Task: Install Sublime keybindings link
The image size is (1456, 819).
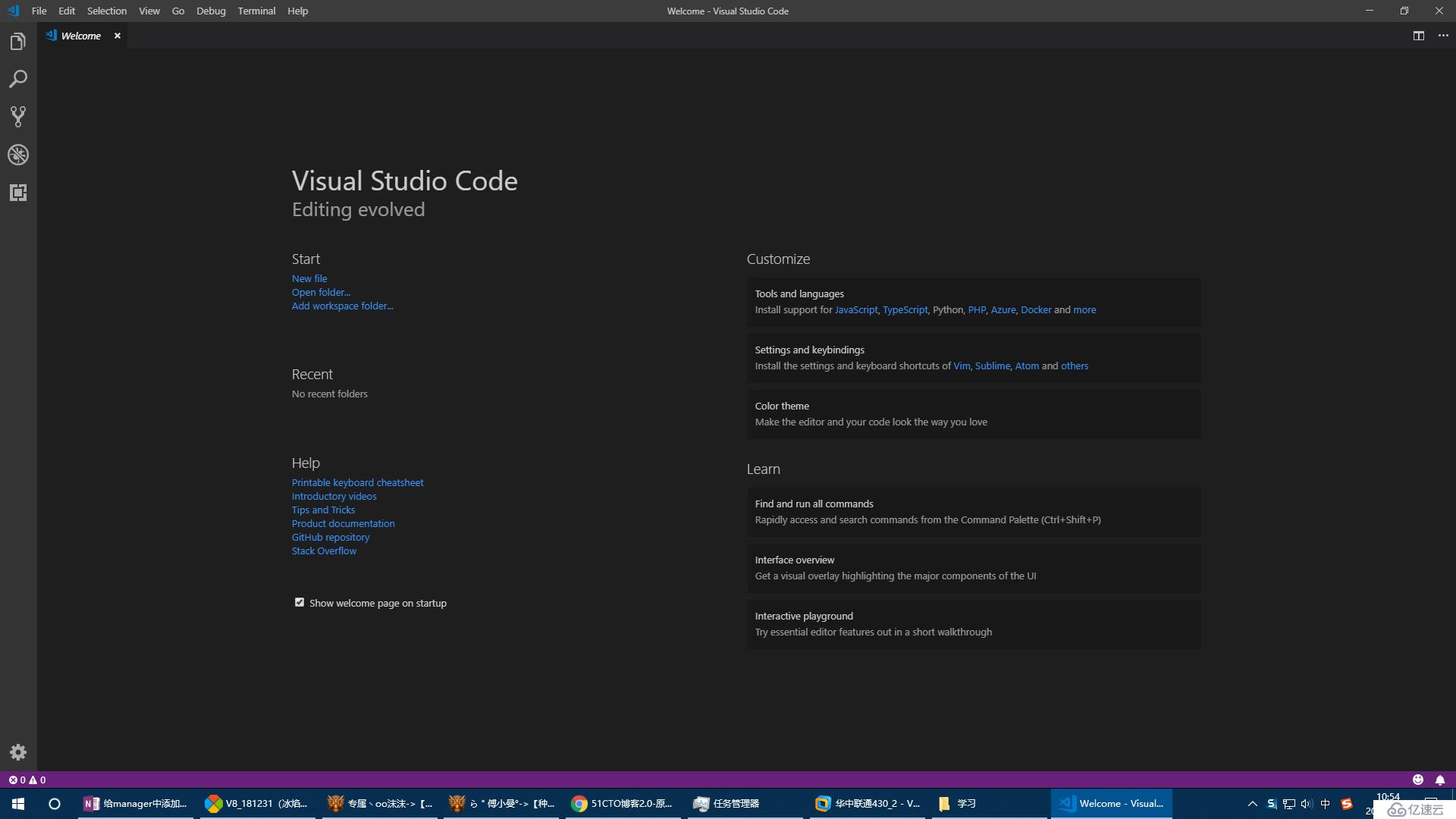Action: coord(993,366)
